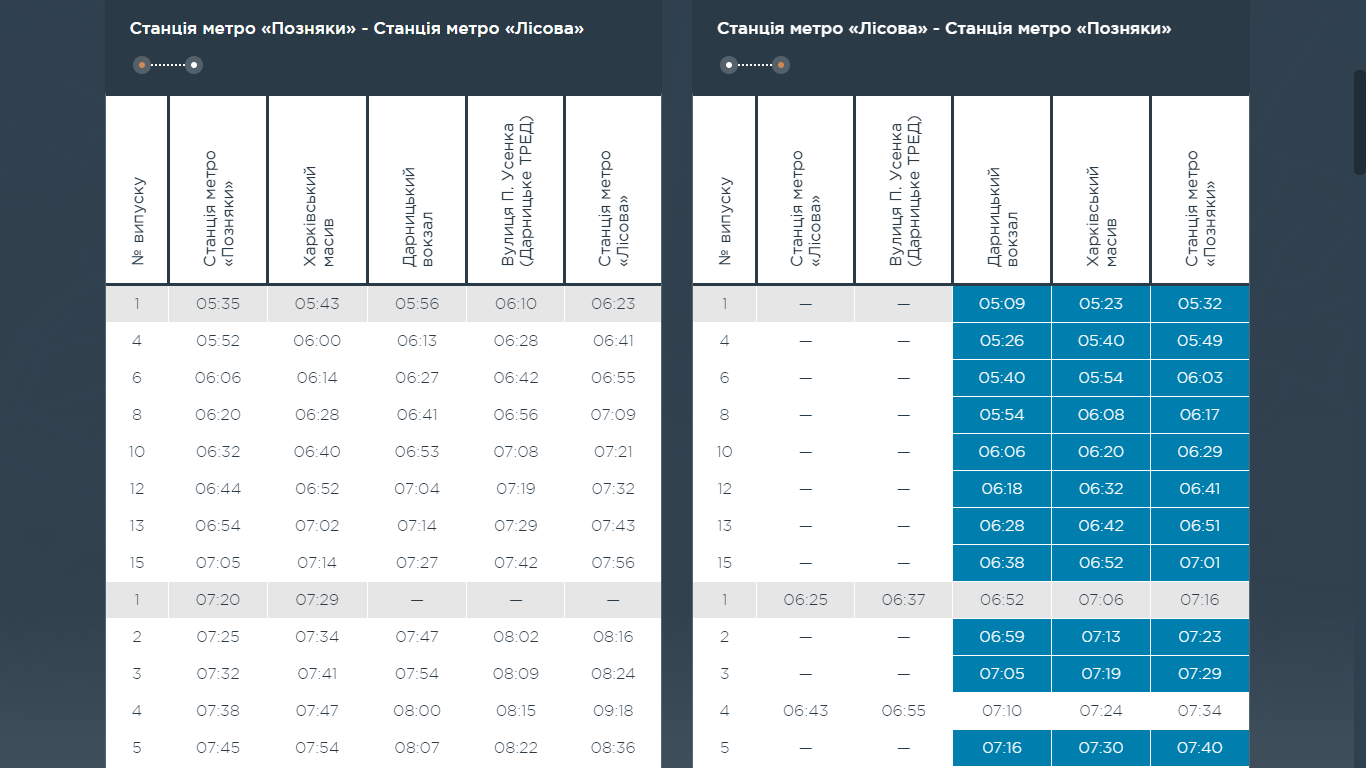This screenshot has width=1366, height=768.
Task: Click the 06:10 time cell
Action: coord(515,304)
